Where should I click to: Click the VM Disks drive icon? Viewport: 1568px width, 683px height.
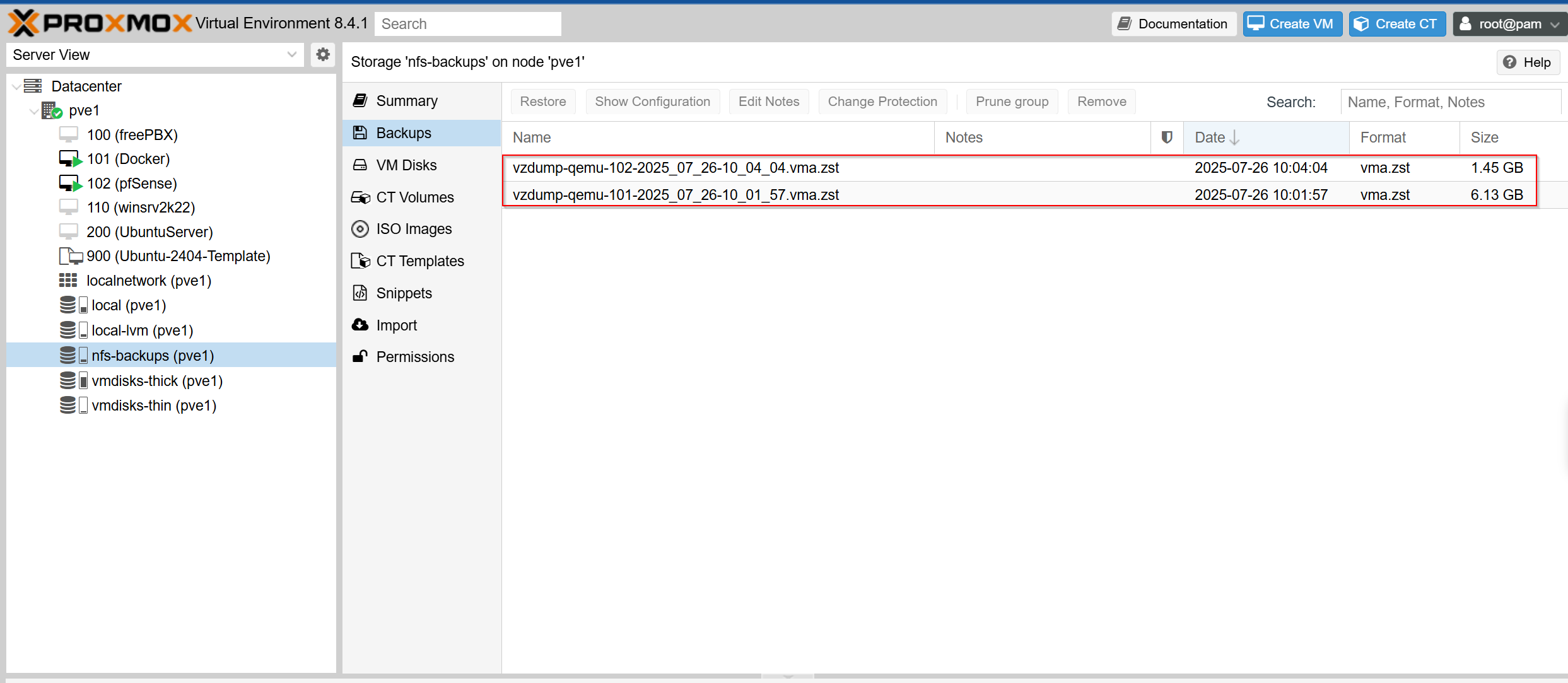[x=360, y=165]
